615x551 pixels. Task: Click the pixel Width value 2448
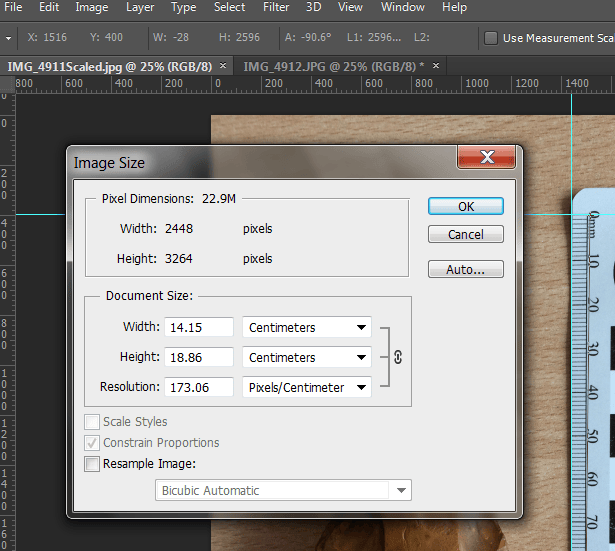[179, 229]
